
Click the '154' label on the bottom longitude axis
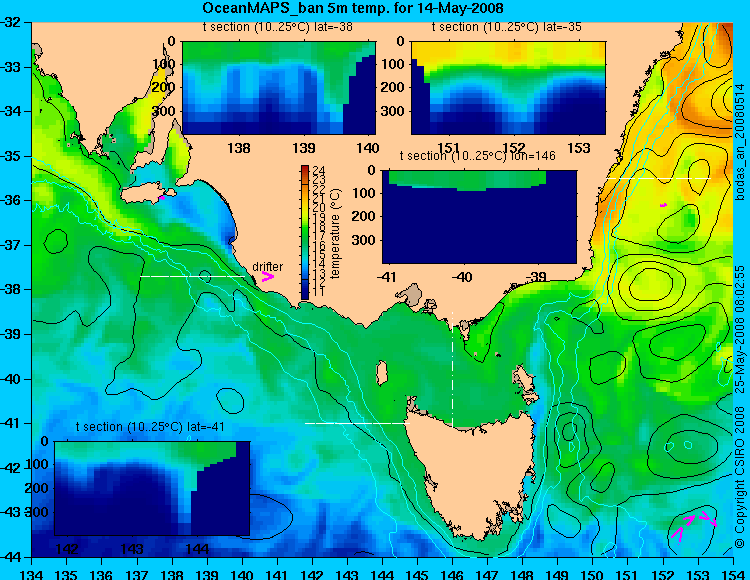(x=733, y=574)
